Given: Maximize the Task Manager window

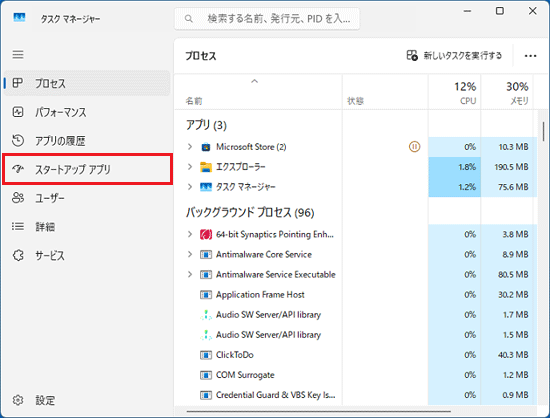Looking at the screenshot, I should point(499,11).
